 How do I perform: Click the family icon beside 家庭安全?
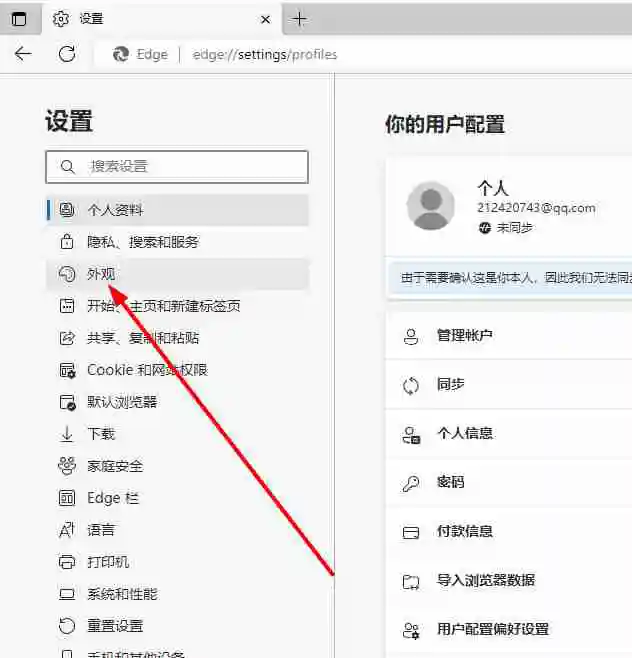pos(67,466)
